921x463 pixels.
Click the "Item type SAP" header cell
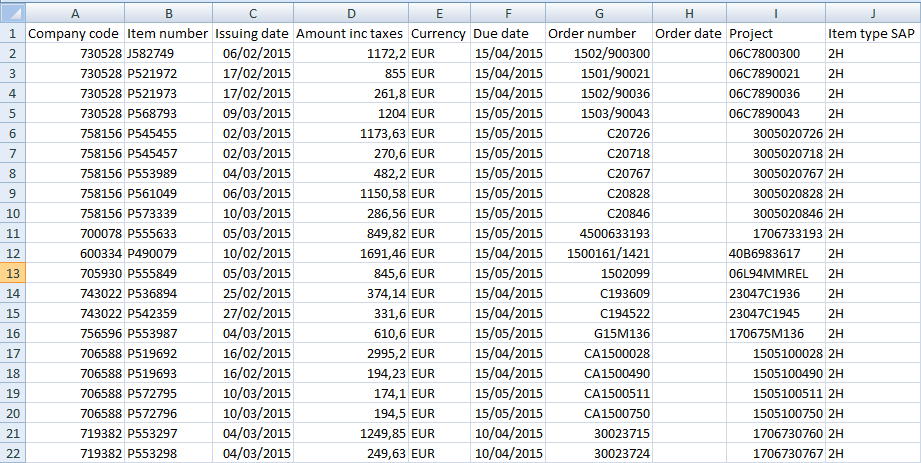(x=873, y=33)
